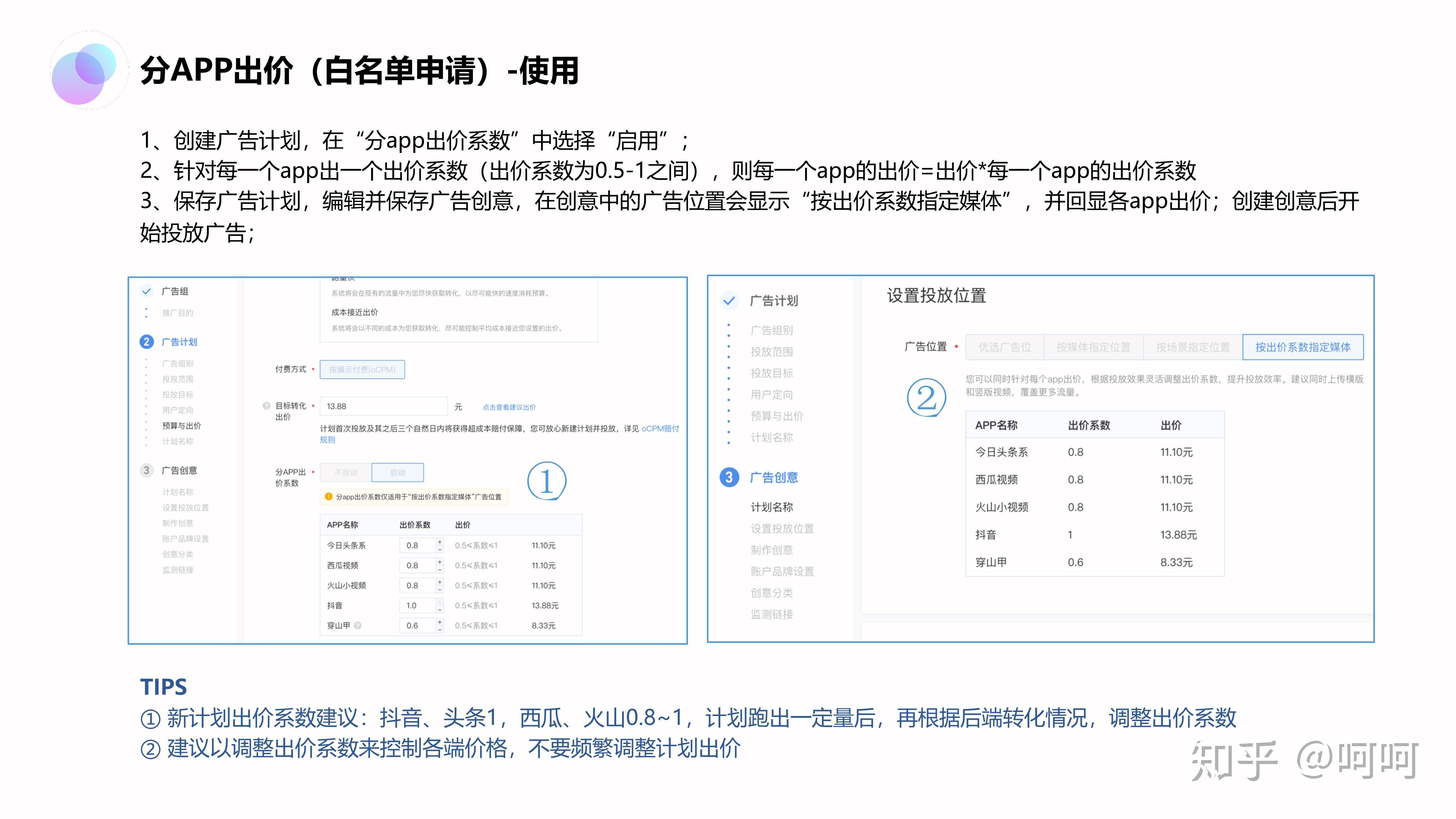
Task: Click the 今日头条系 coefficient field showing 0.8
Action: pos(418,545)
